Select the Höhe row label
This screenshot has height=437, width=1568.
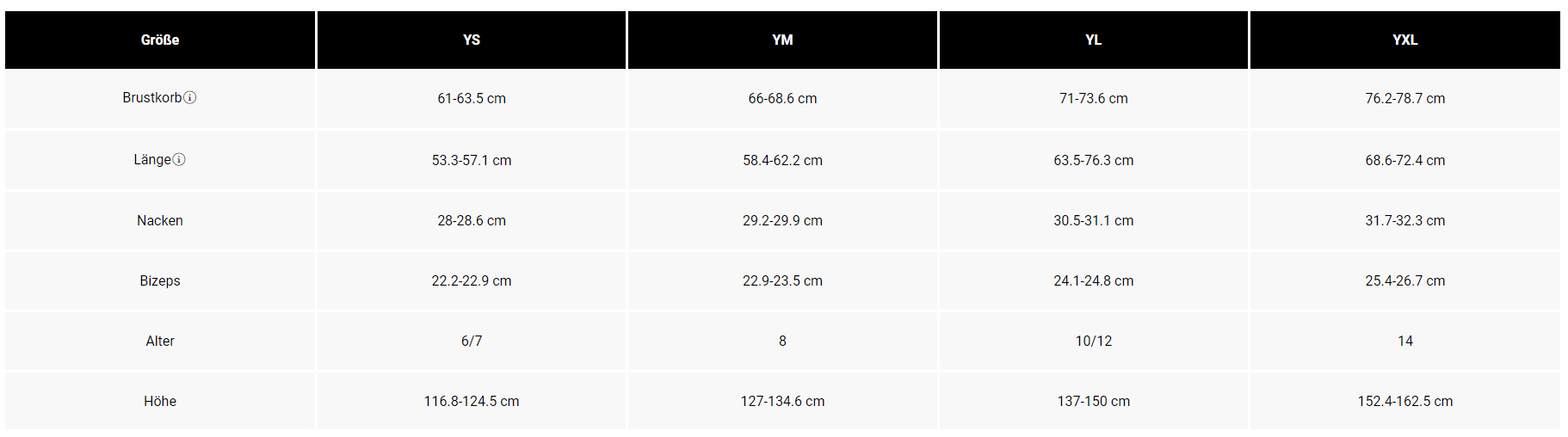pyautogui.click(x=160, y=402)
